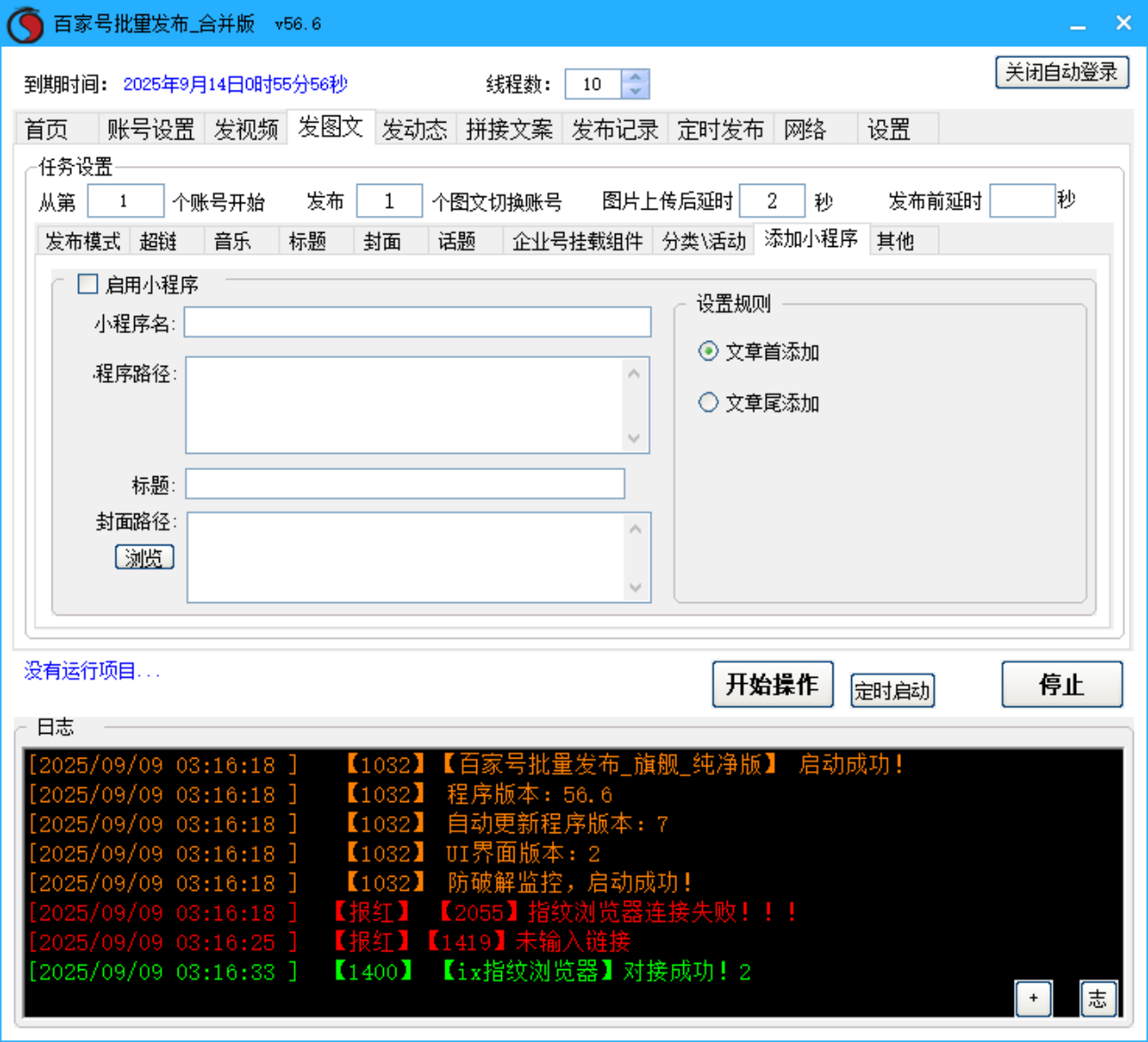
Task: Click the 关闭自动登录 button
Action: point(1061,72)
